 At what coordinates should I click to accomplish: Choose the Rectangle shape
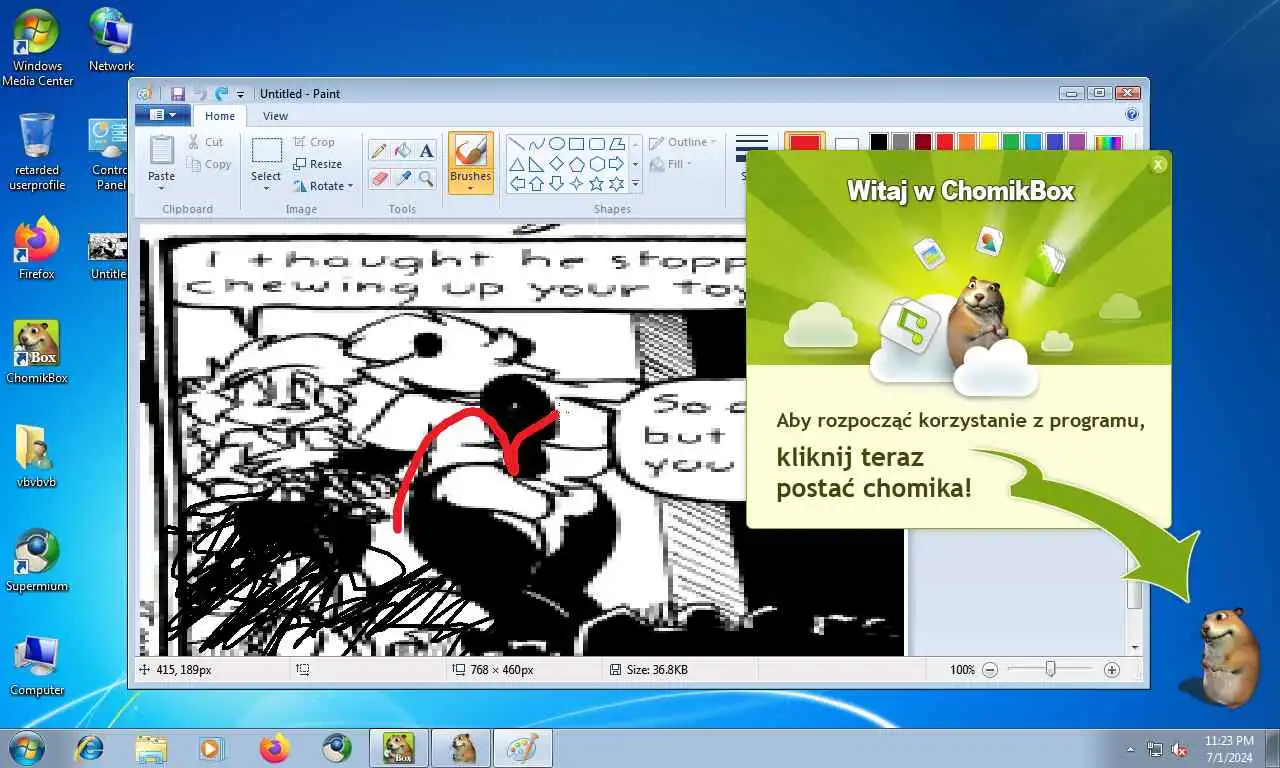pos(577,143)
